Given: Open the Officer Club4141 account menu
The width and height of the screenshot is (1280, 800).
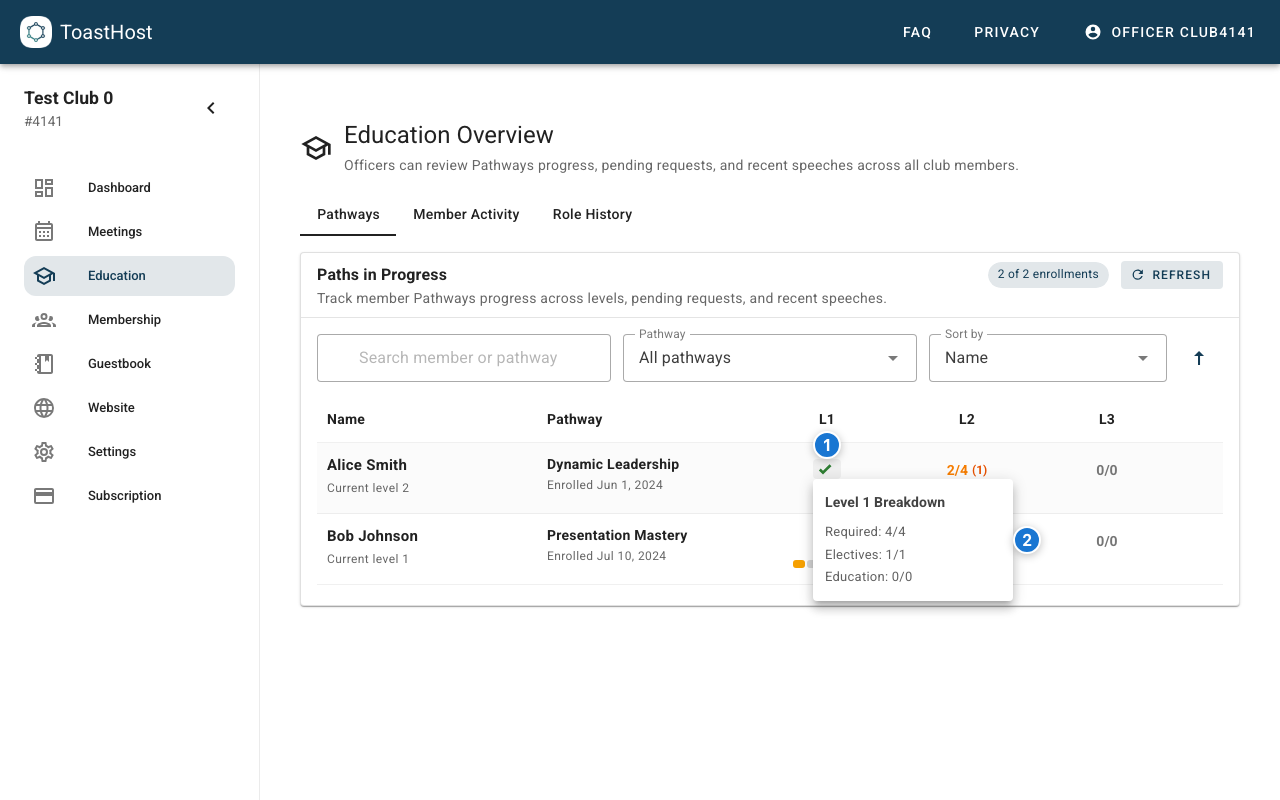Looking at the screenshot, I should click(1169, 32).
